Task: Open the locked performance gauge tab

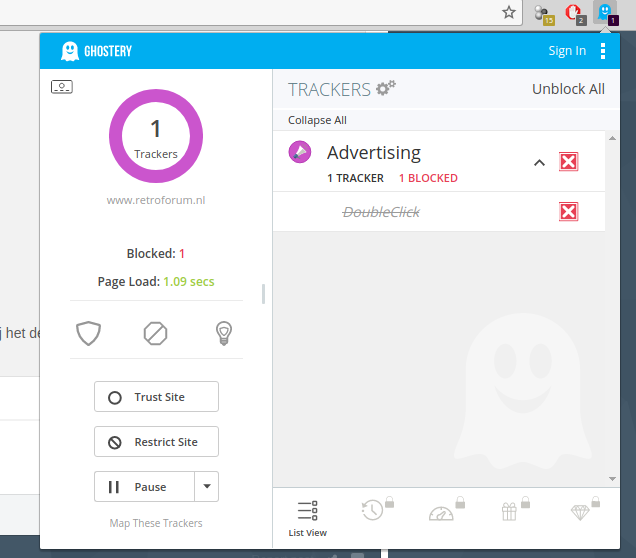Action: tap(446, 510)
